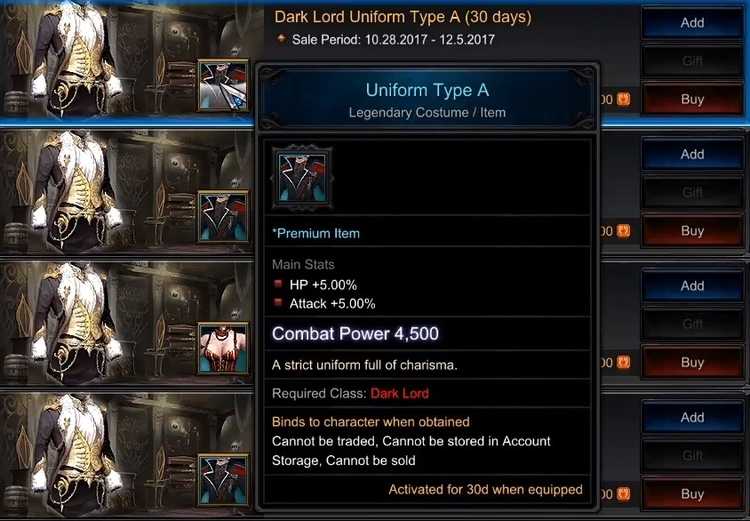Click the third row's costume preview image
This screenshot has height=521, width=750.
pyautogui.click(x=127, y=324)
